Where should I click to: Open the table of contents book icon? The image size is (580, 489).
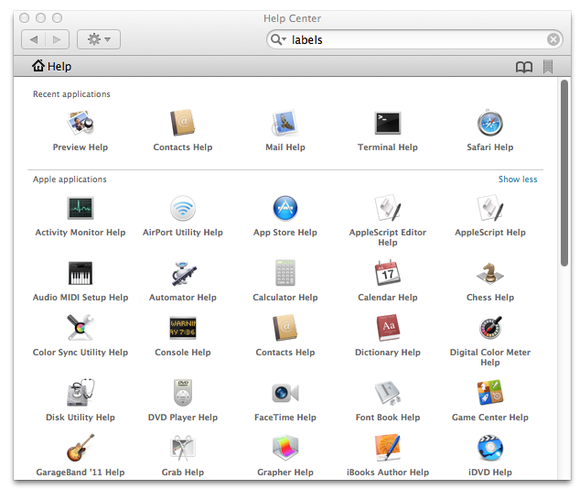[524, 67]
